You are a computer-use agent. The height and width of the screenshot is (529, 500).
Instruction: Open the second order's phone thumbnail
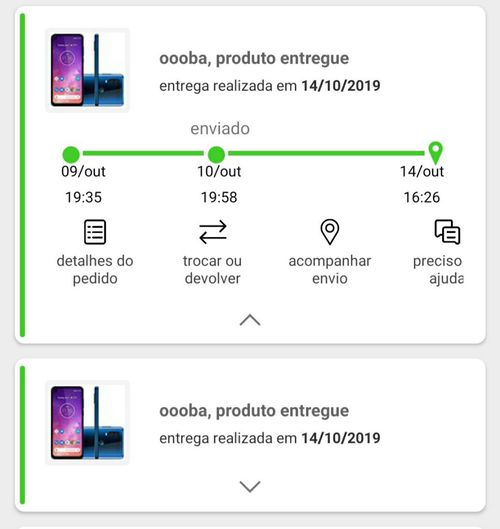tap(87, 422)
